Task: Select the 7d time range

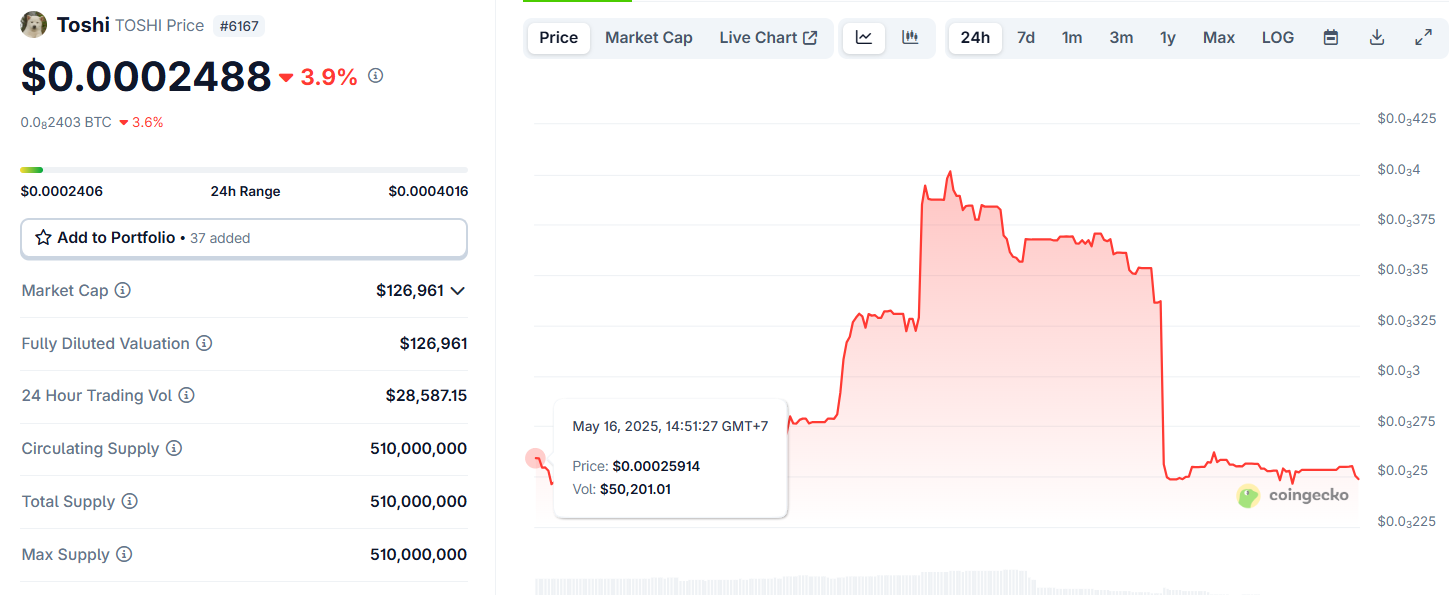Action: (x=1026, y=38)
